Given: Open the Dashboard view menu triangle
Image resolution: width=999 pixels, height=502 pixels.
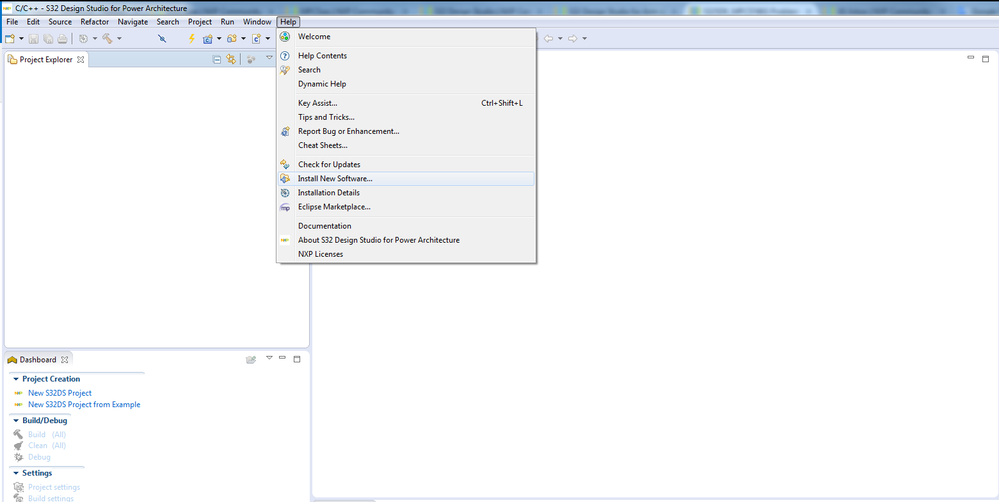Looking at the screenshot, I should 270,357.
